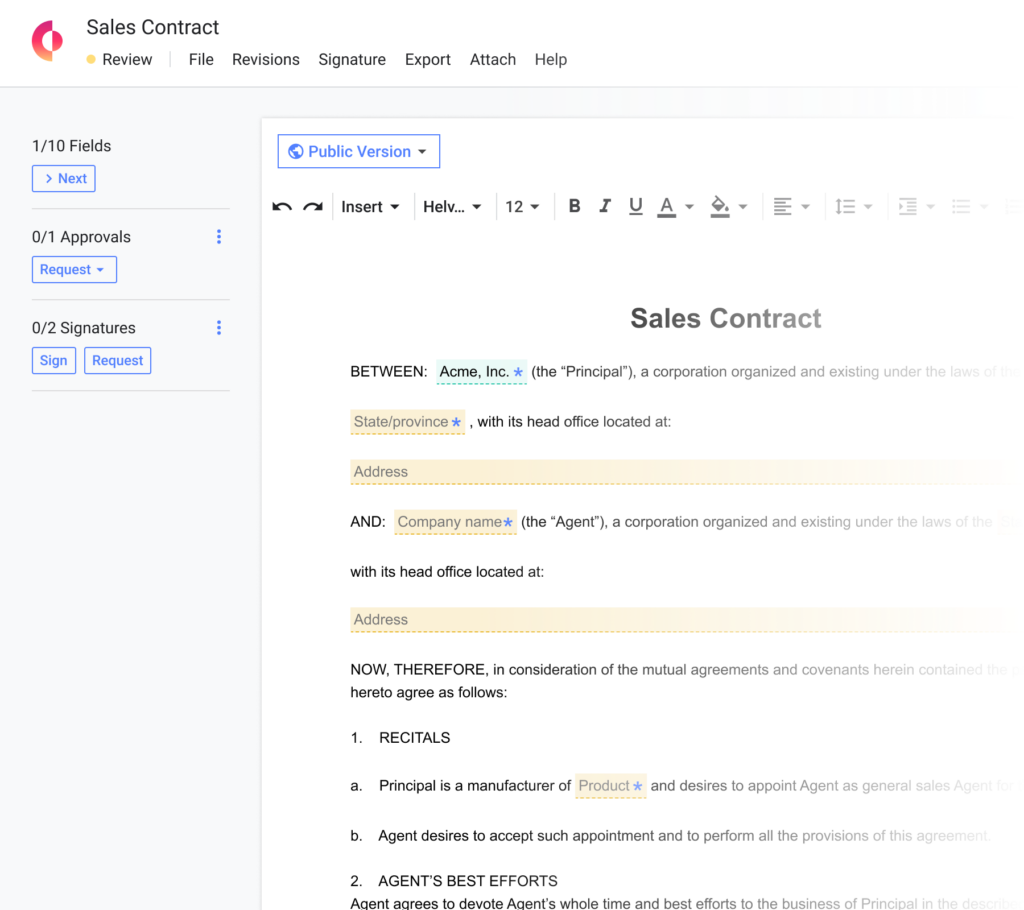Open the Signatures three-dot menu

click(219, 328)
